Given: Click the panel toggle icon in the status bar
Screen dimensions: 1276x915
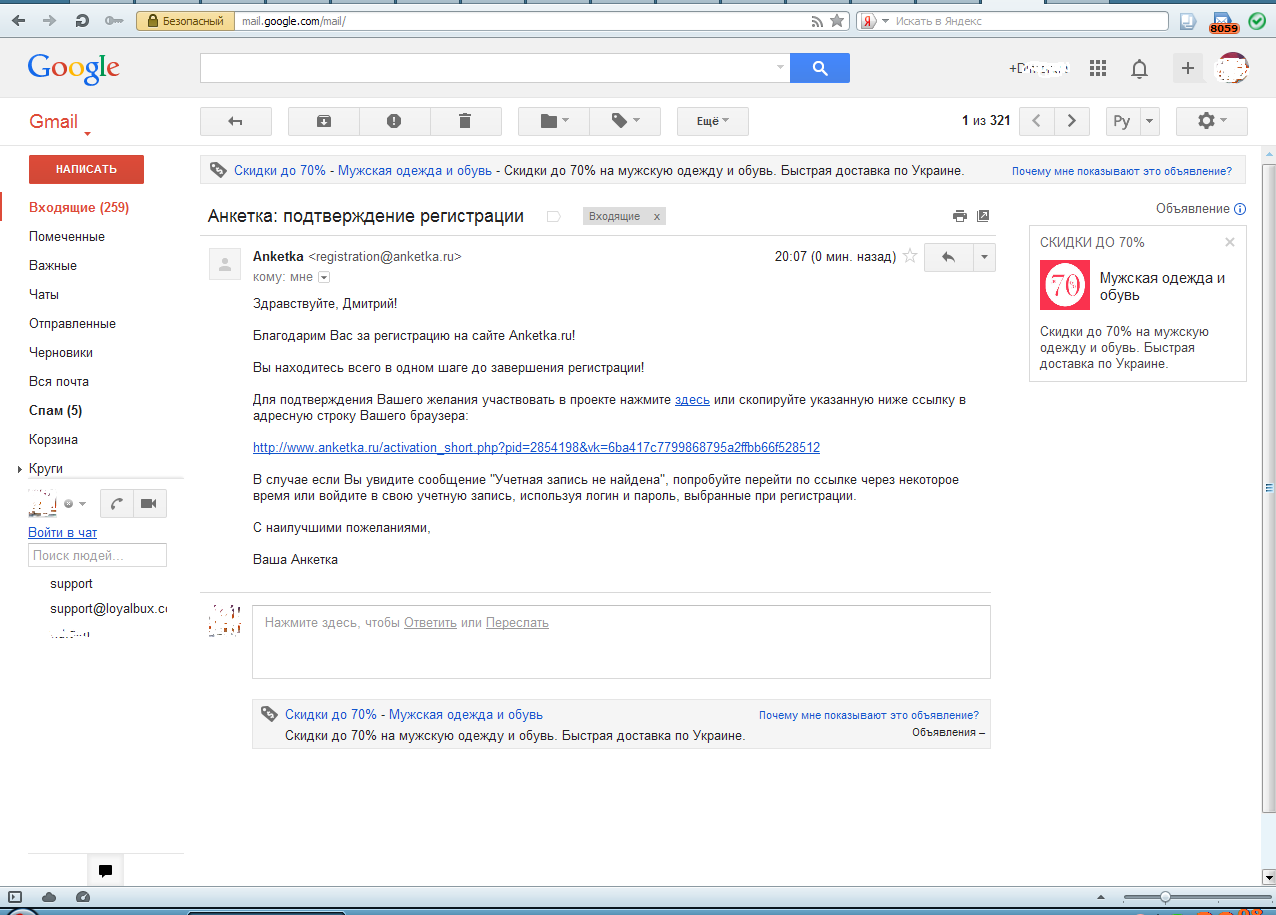Looking at the screenshot, I should pos(15,896).
